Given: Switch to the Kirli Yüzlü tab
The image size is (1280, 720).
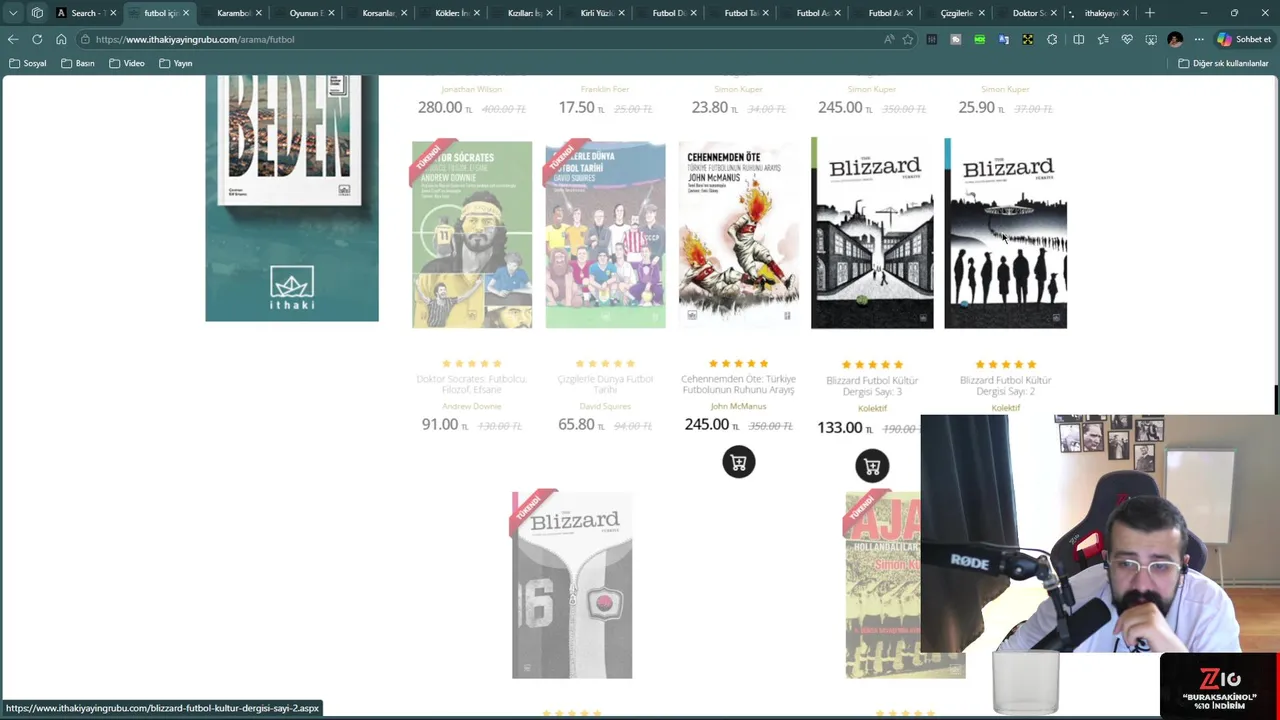Looking at the screenshot, I should coord(596,13).
